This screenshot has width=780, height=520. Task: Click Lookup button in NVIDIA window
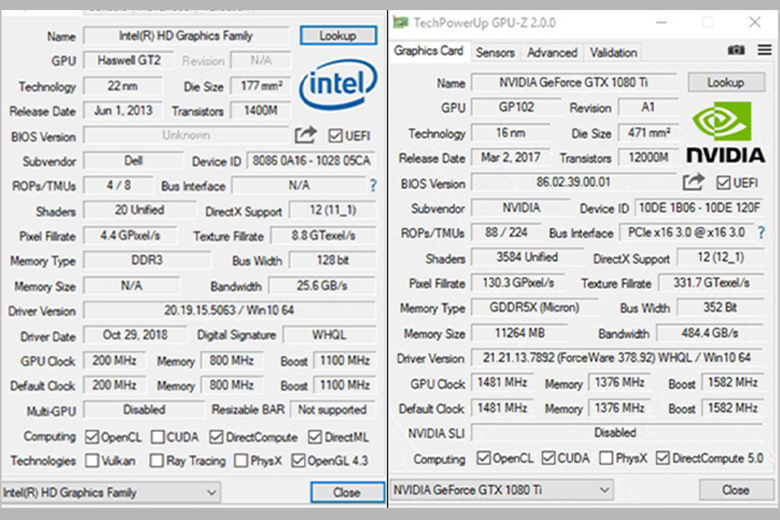[x=726, y=82]
